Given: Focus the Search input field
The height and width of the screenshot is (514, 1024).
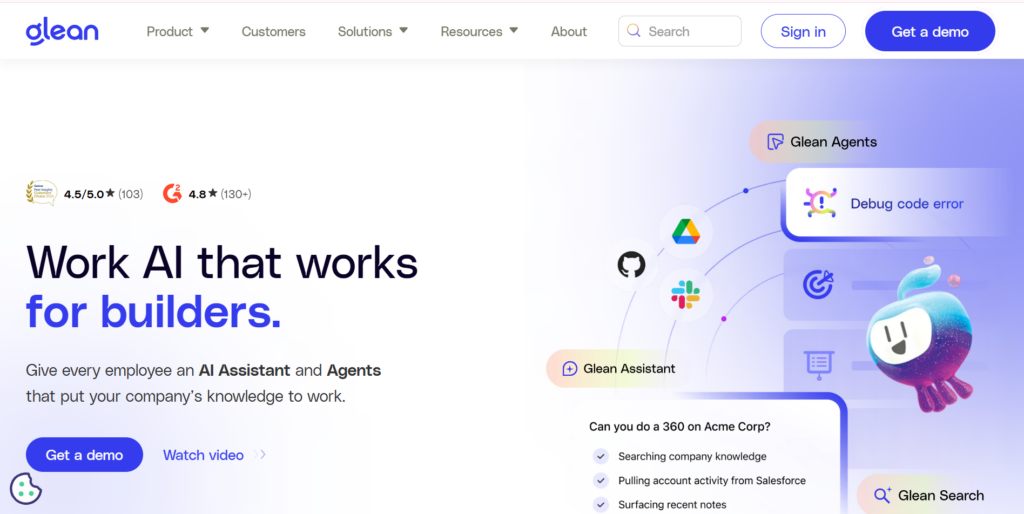Looking at the screenshot, I should pos(680,31).
